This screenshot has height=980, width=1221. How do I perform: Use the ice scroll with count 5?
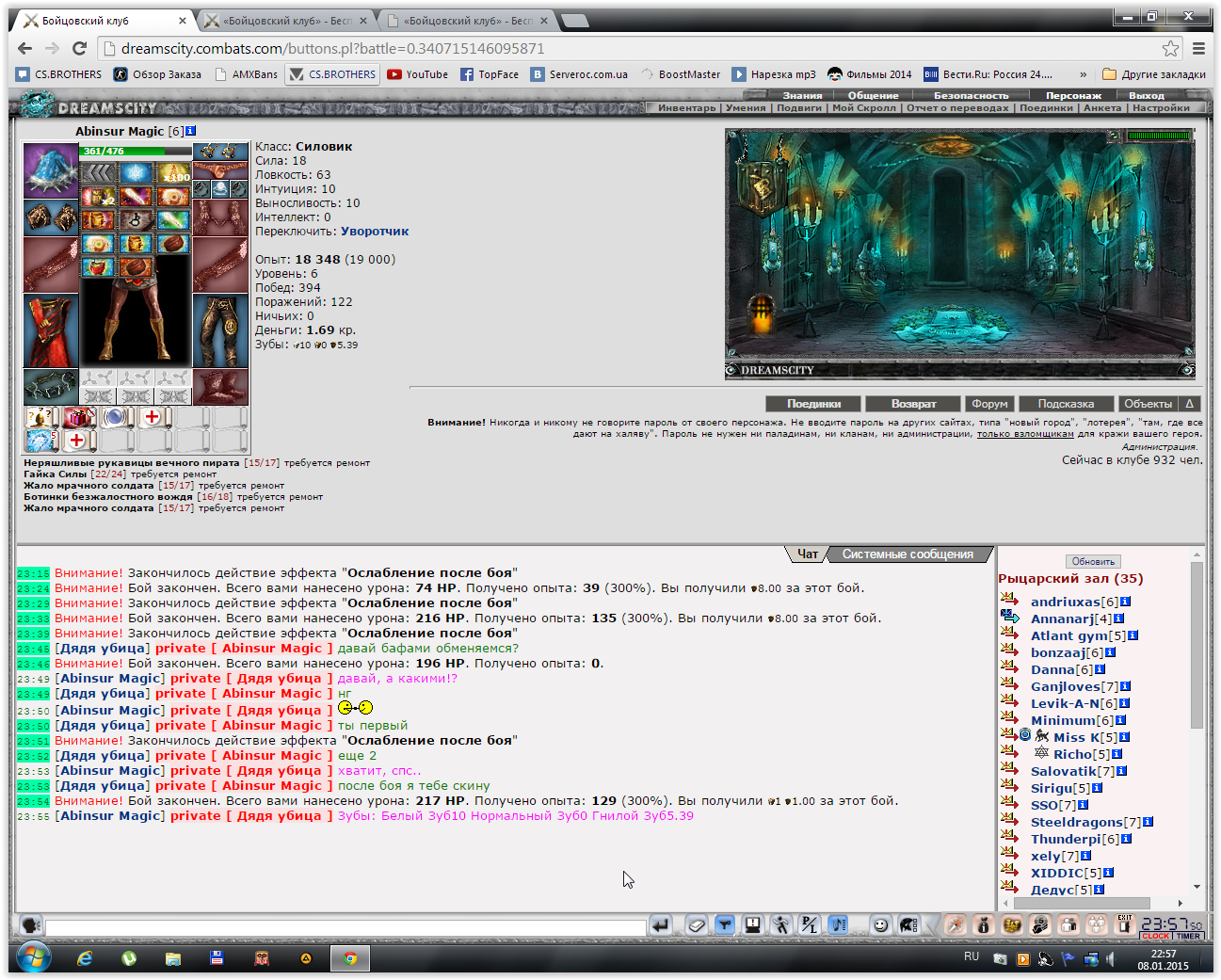[x=41, y=441]
